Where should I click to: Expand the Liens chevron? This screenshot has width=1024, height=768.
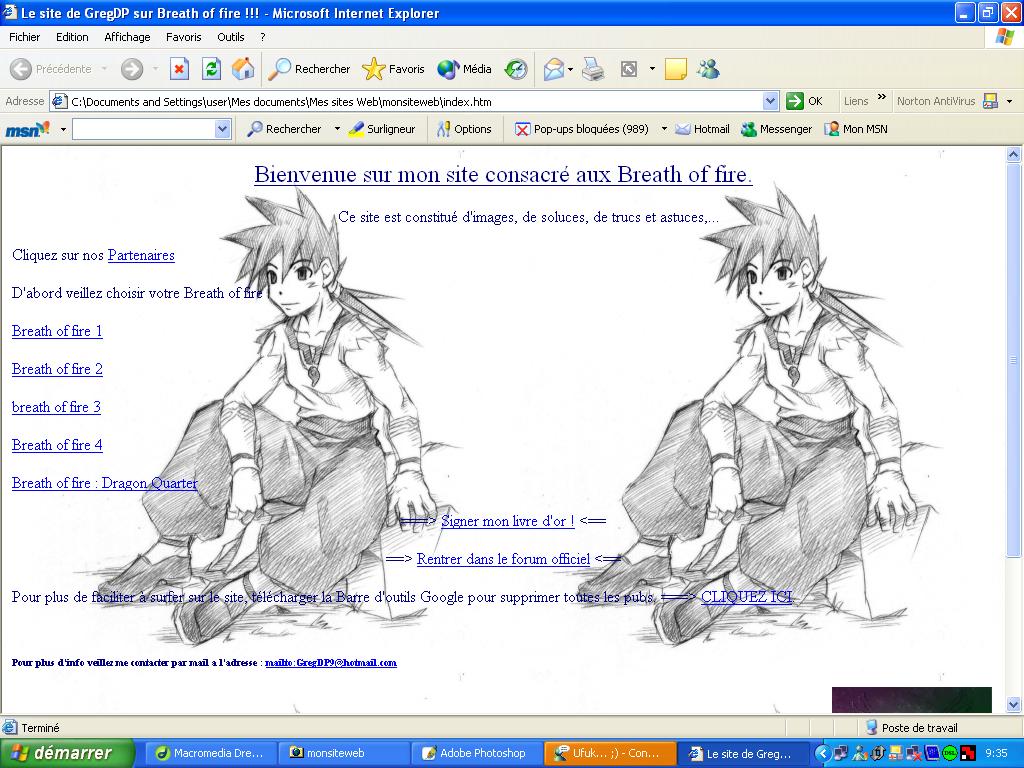(x=882, y=97)
